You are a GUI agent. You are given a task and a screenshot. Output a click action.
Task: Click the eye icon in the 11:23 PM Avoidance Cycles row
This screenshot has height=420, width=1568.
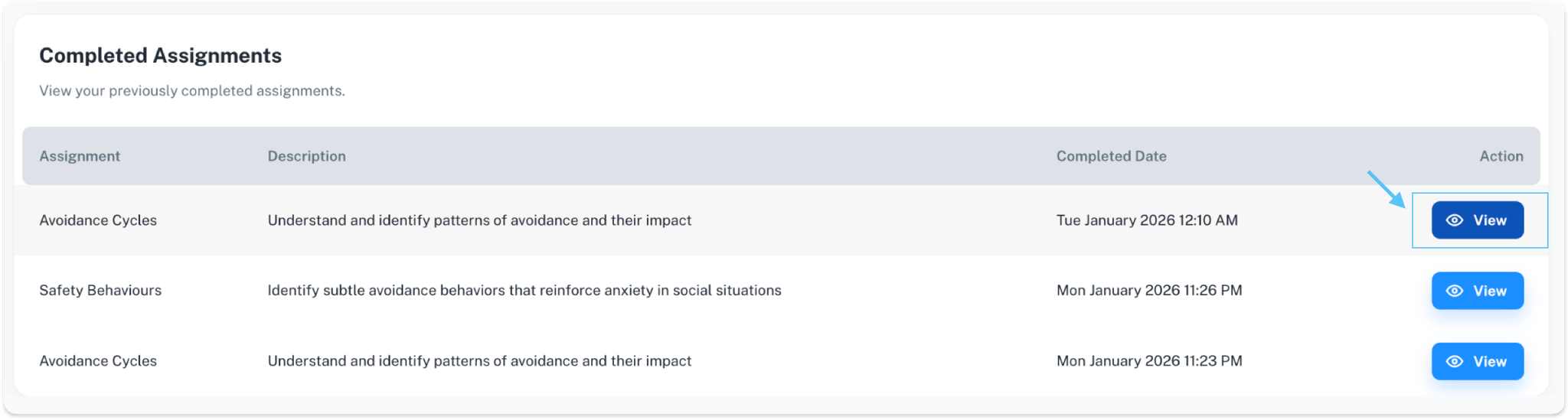tap(1454, 361)
